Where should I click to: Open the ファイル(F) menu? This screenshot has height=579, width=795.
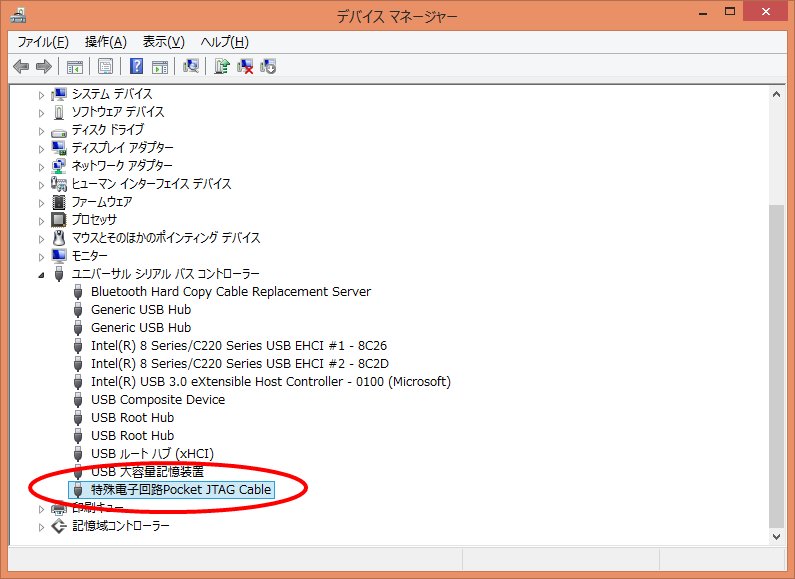click(43, 41)
